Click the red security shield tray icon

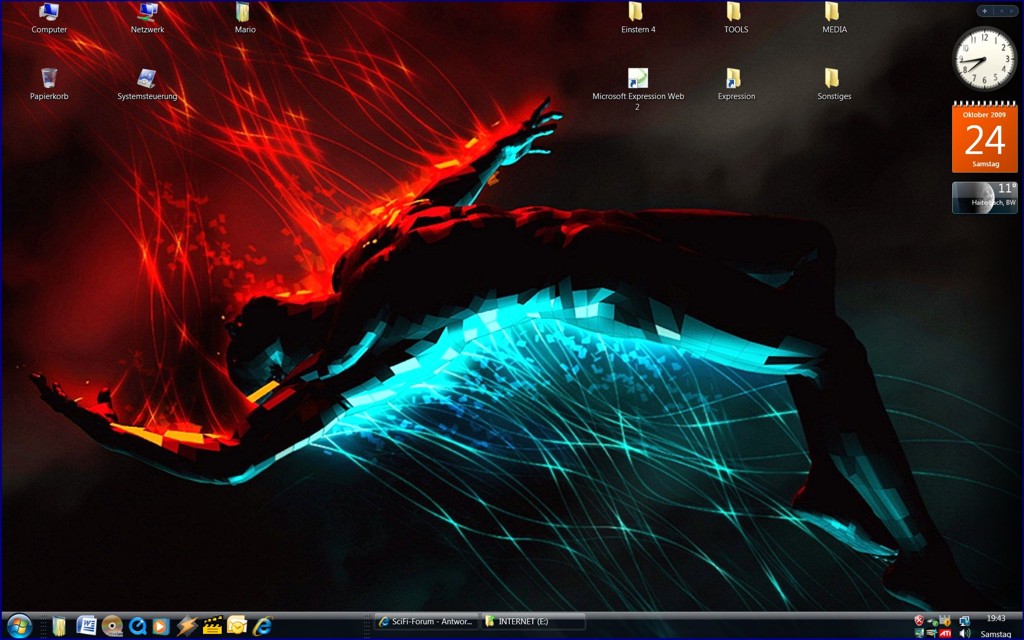click(919, 620)
